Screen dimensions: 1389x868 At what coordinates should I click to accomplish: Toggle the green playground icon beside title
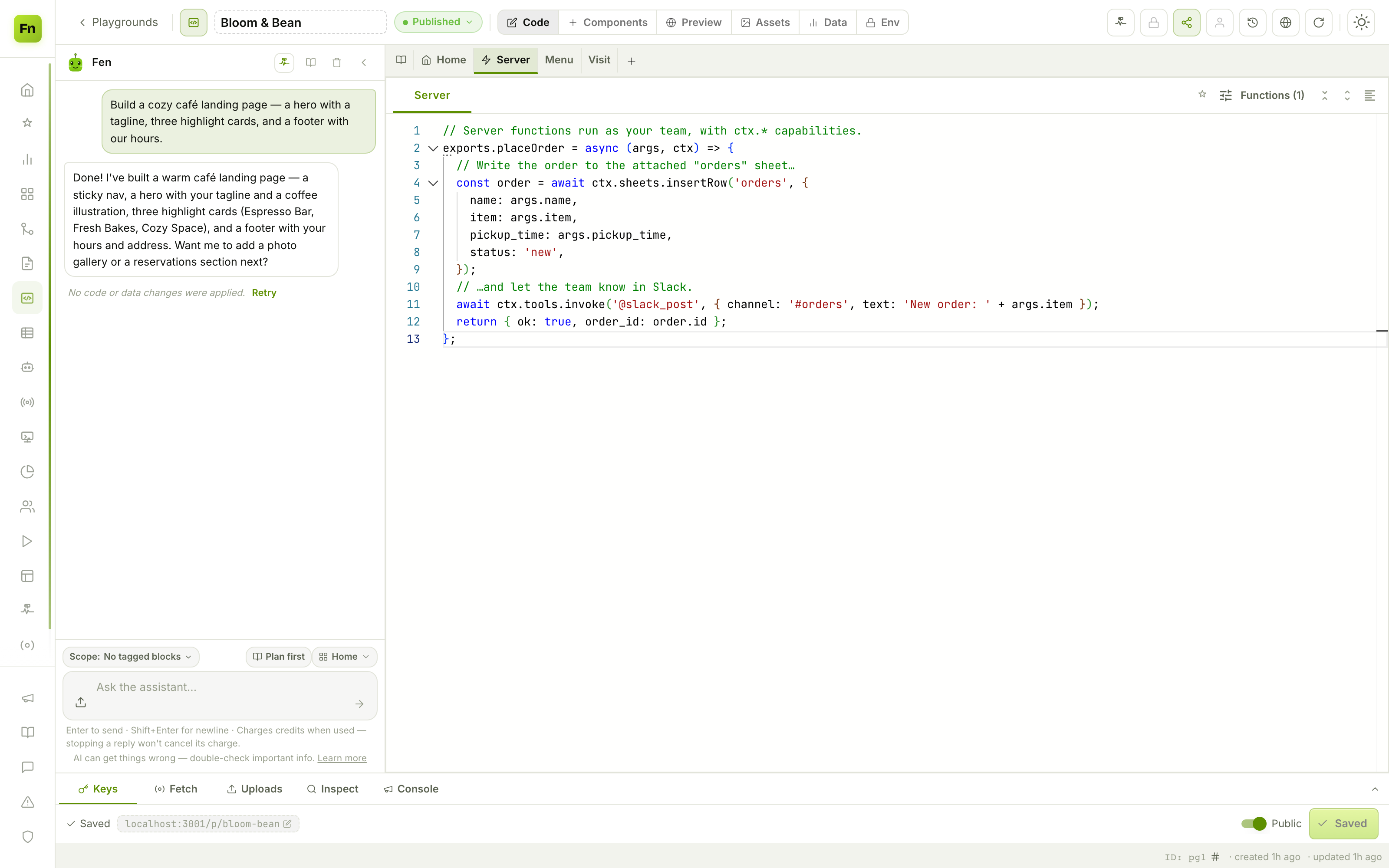coord(194,23)
